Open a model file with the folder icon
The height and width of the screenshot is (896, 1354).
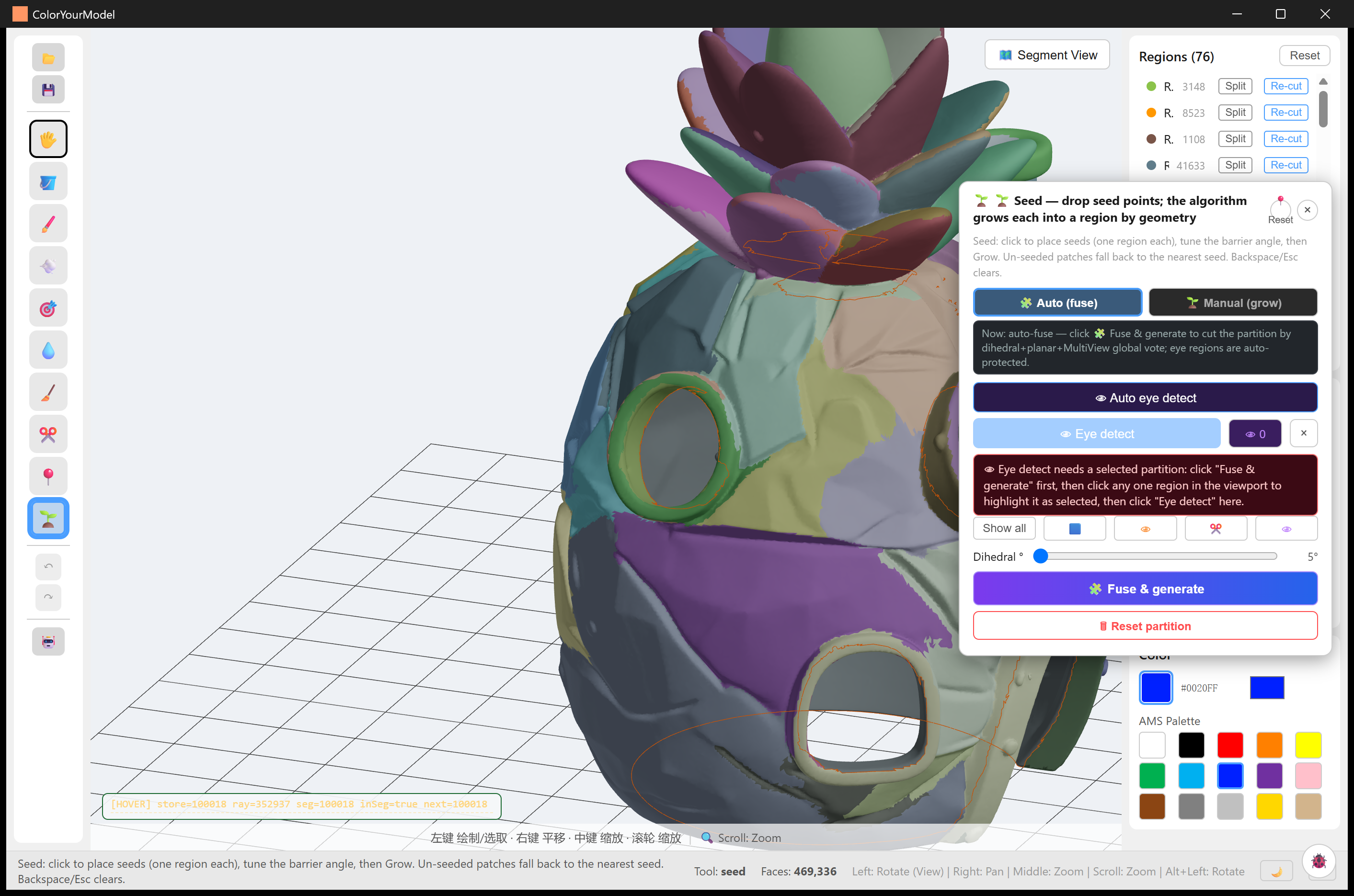[48, 58]
